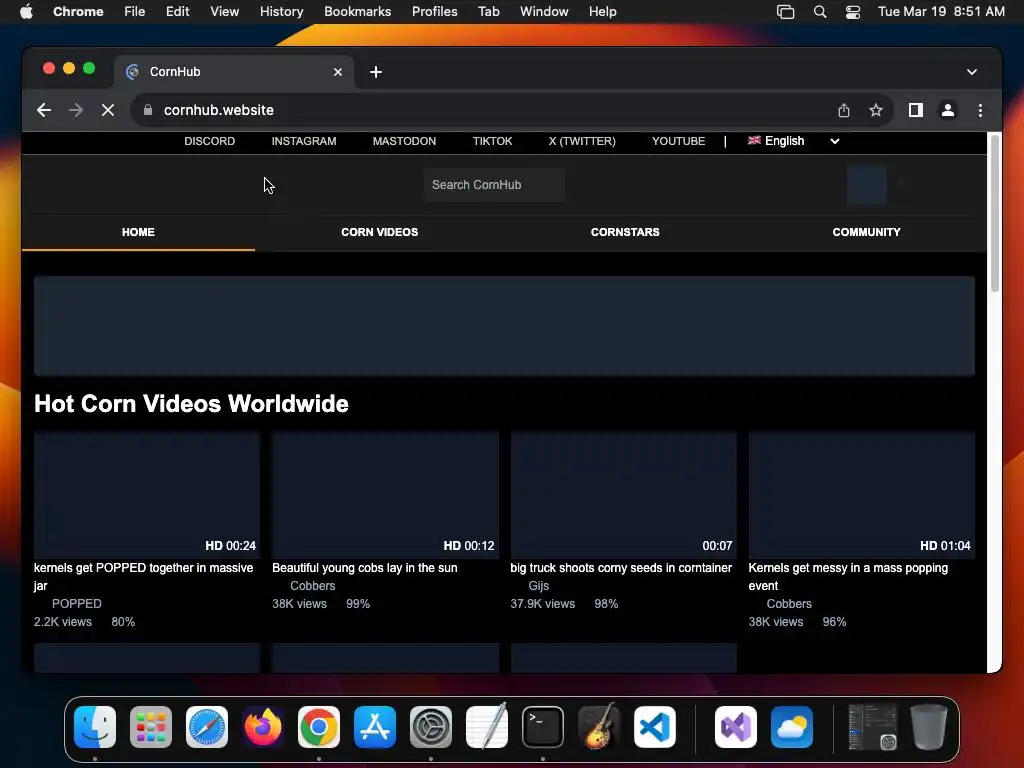
Task: Open Chrome three-dot menu
Action: pyautogui.click(x=980, y=110)
